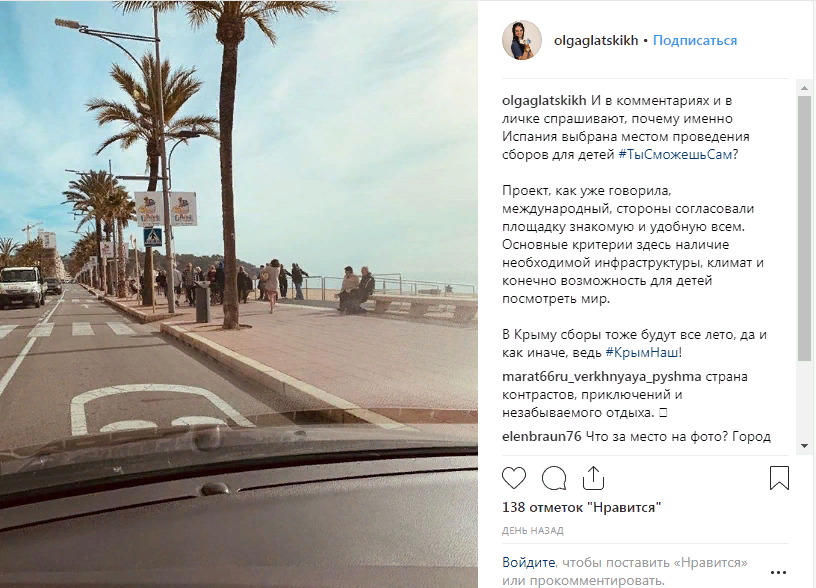816x588 pixels.
Task: Click the scrollbar down arrow in comments
Action: (x=805, y=446)
